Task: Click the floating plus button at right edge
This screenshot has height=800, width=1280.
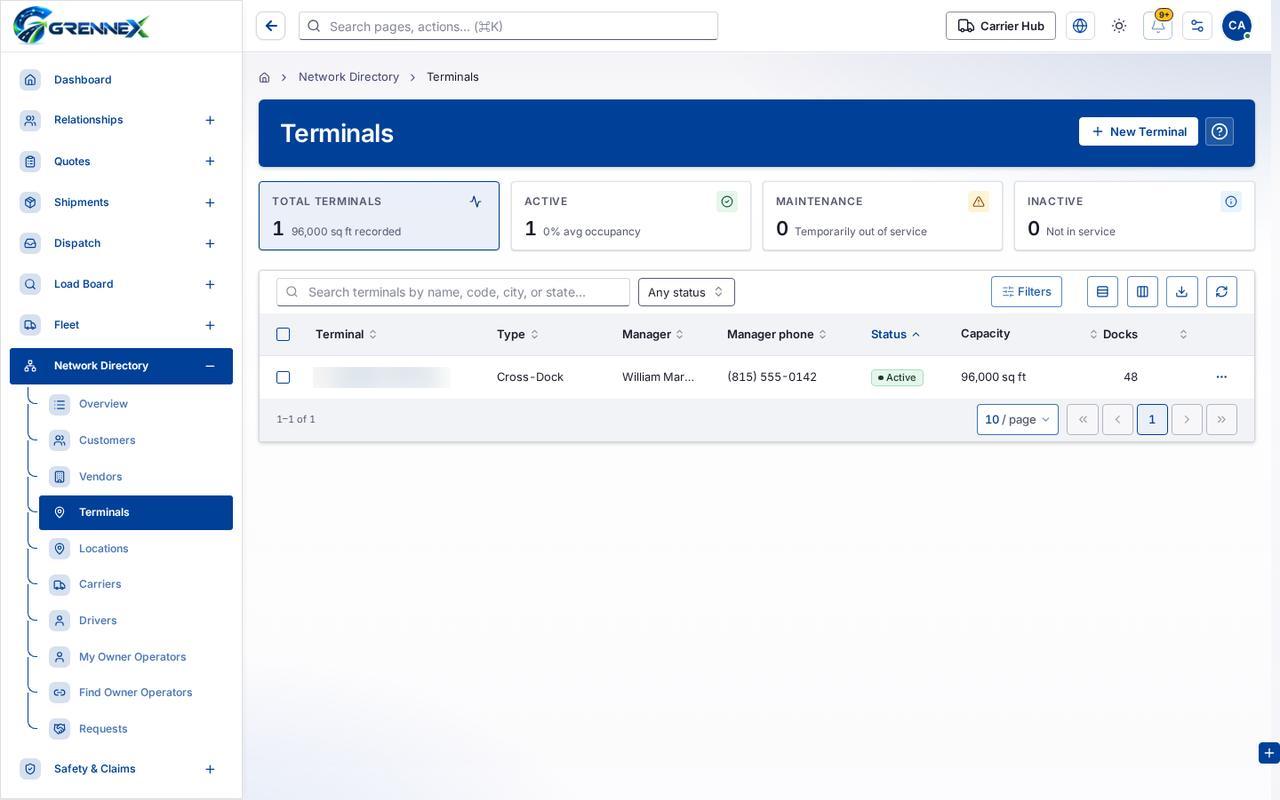Action: 1269,753
